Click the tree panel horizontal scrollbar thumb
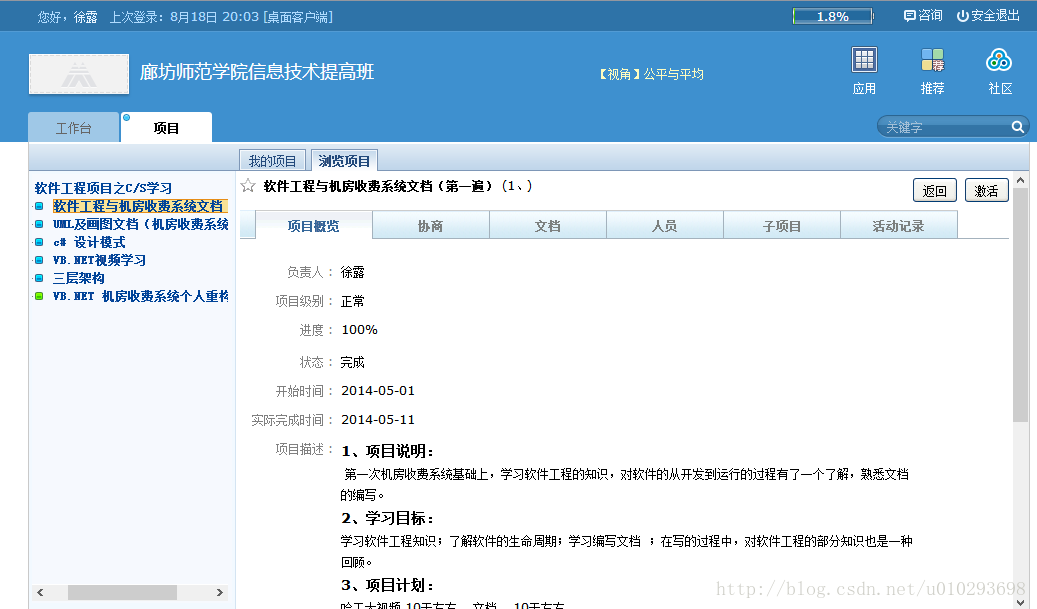Screen dimensions: 1037x609 tap(122, 592)
